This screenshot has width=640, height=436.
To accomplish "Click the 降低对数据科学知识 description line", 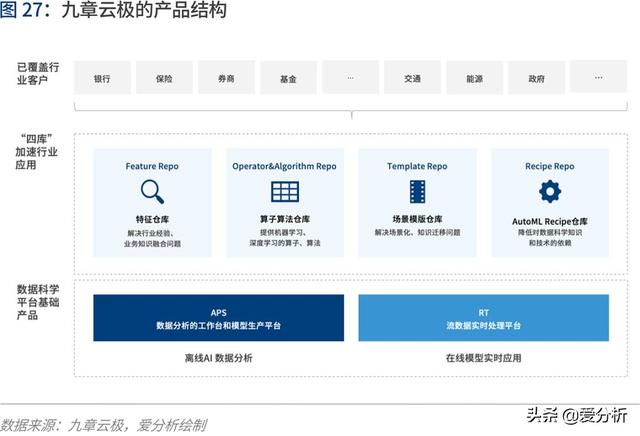I will (550, 232).
